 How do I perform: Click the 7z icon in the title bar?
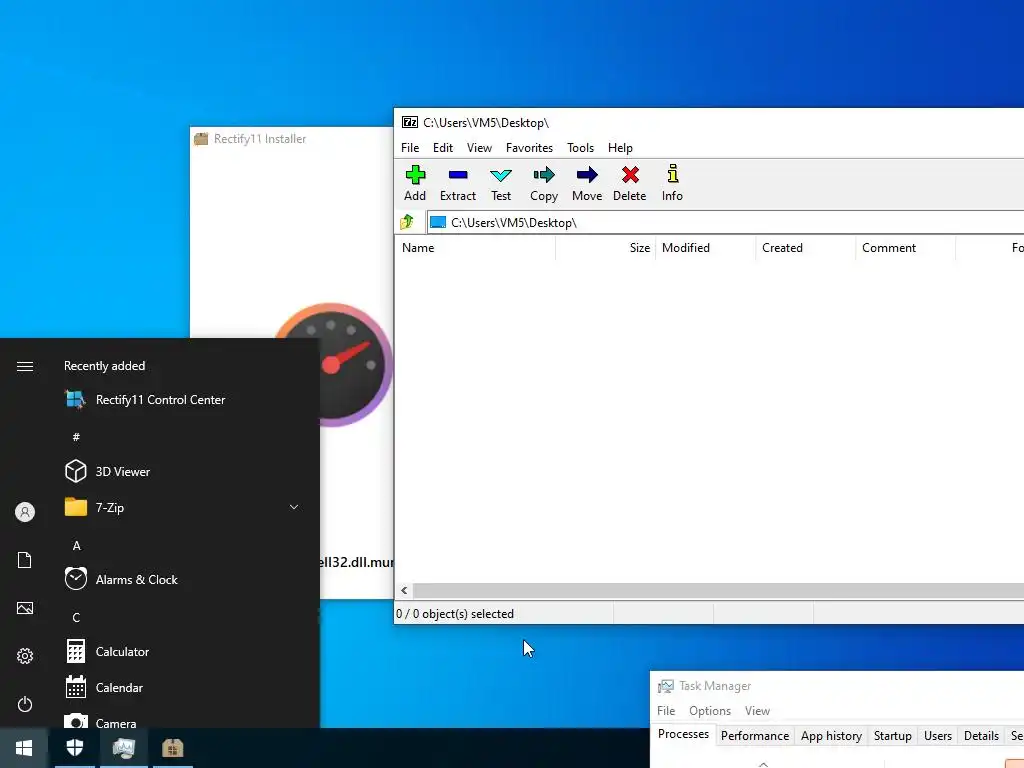[x=409, y=122]
